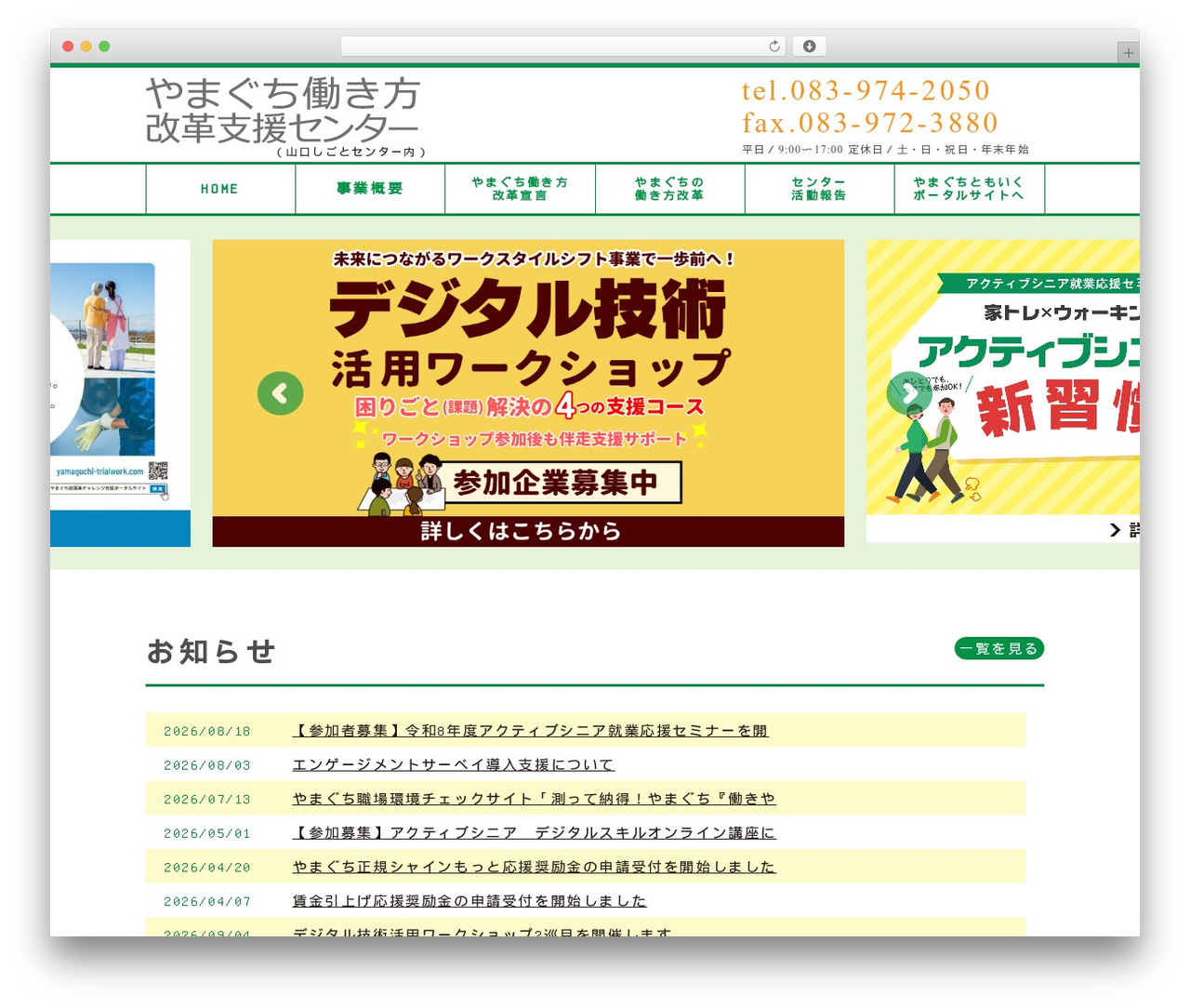Click the tel.083-974-2050 phone number

click(866, 90)
